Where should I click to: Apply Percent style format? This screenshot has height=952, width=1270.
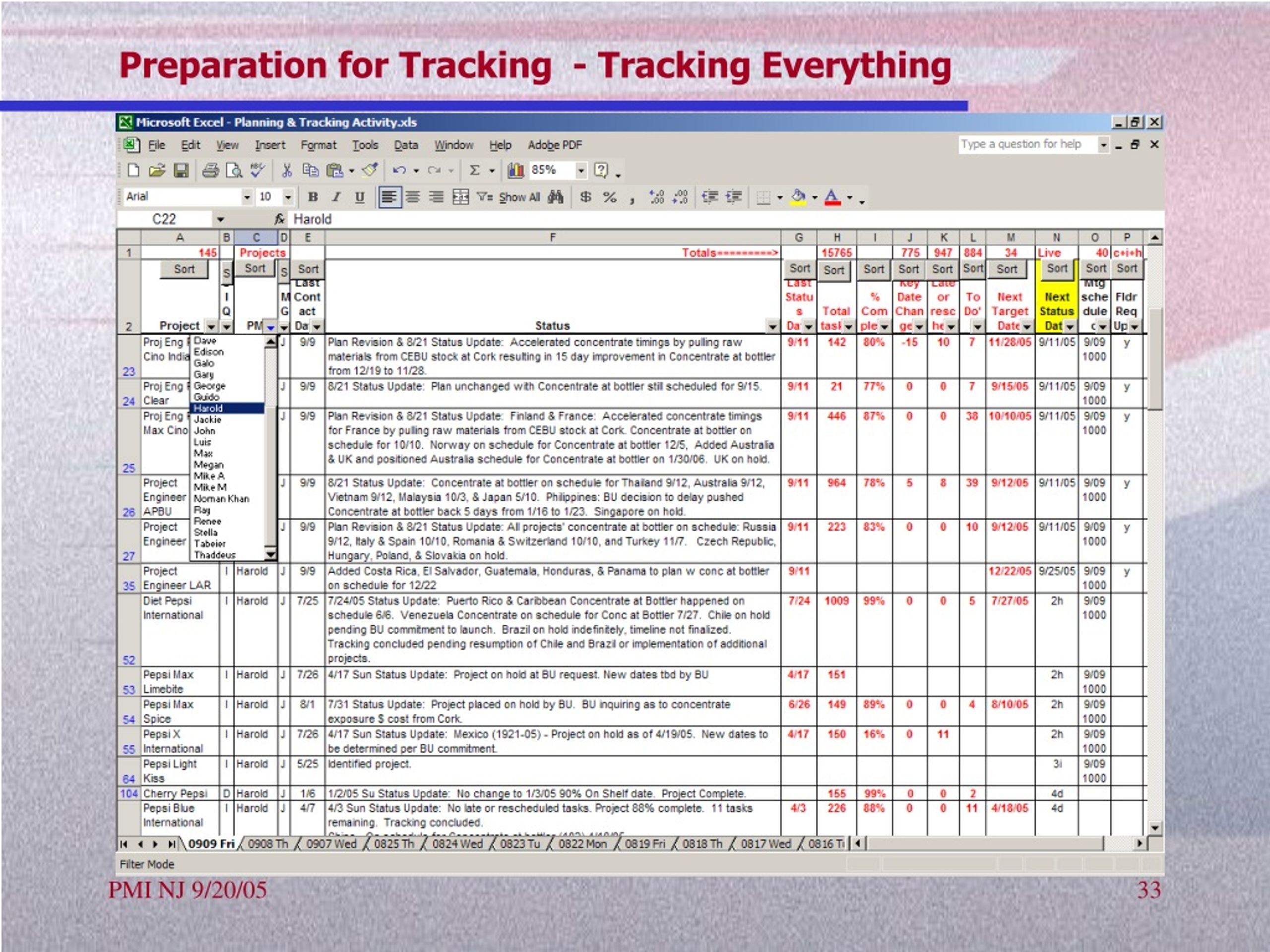coord(610,197)
